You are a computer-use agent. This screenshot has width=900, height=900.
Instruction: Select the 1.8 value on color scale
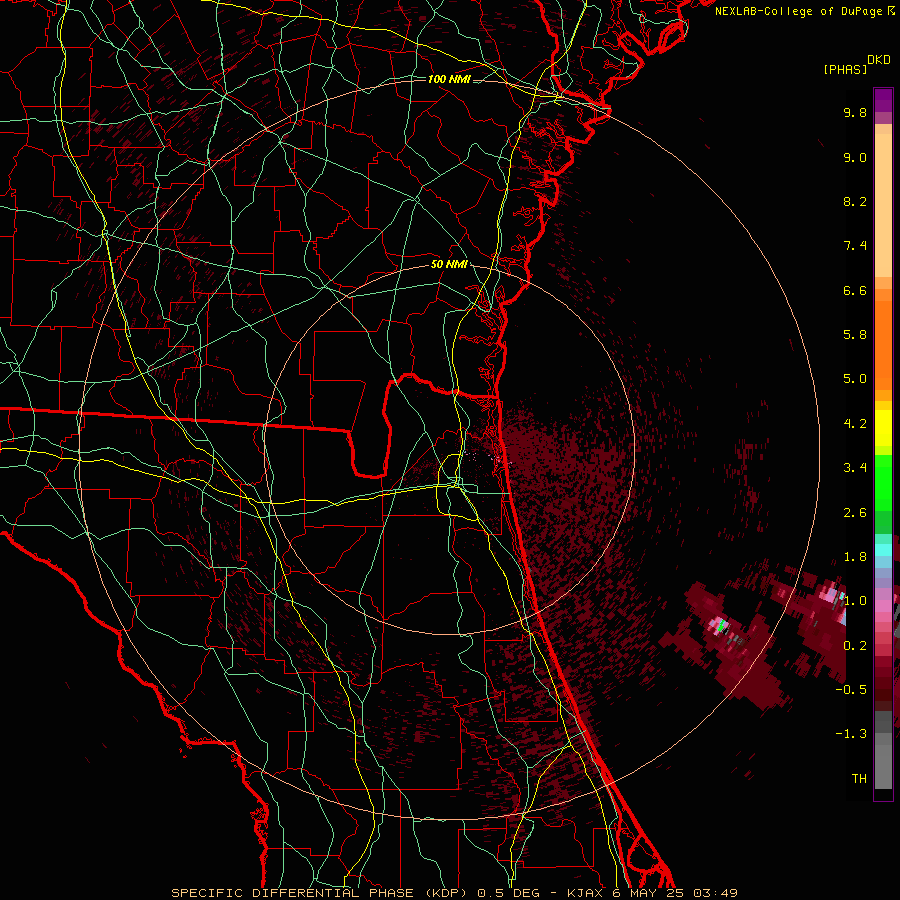point(855,557)
